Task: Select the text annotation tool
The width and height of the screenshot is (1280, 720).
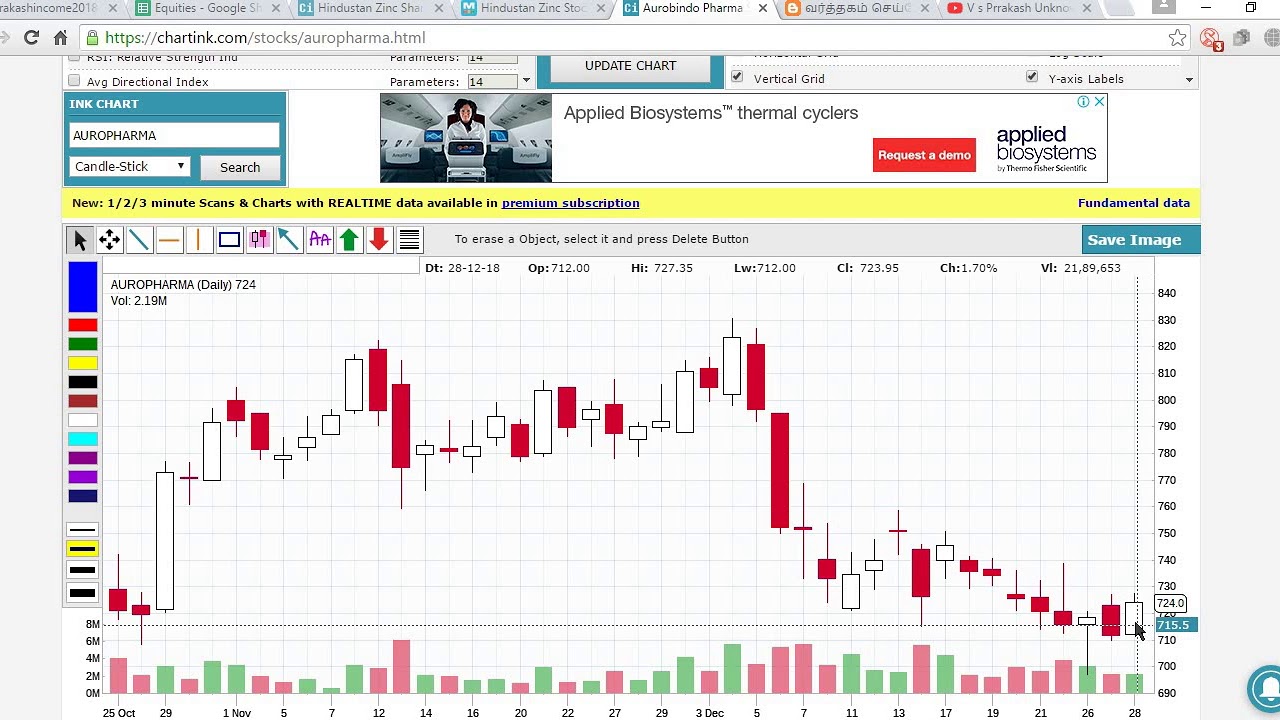Action: tap(319, 240)
